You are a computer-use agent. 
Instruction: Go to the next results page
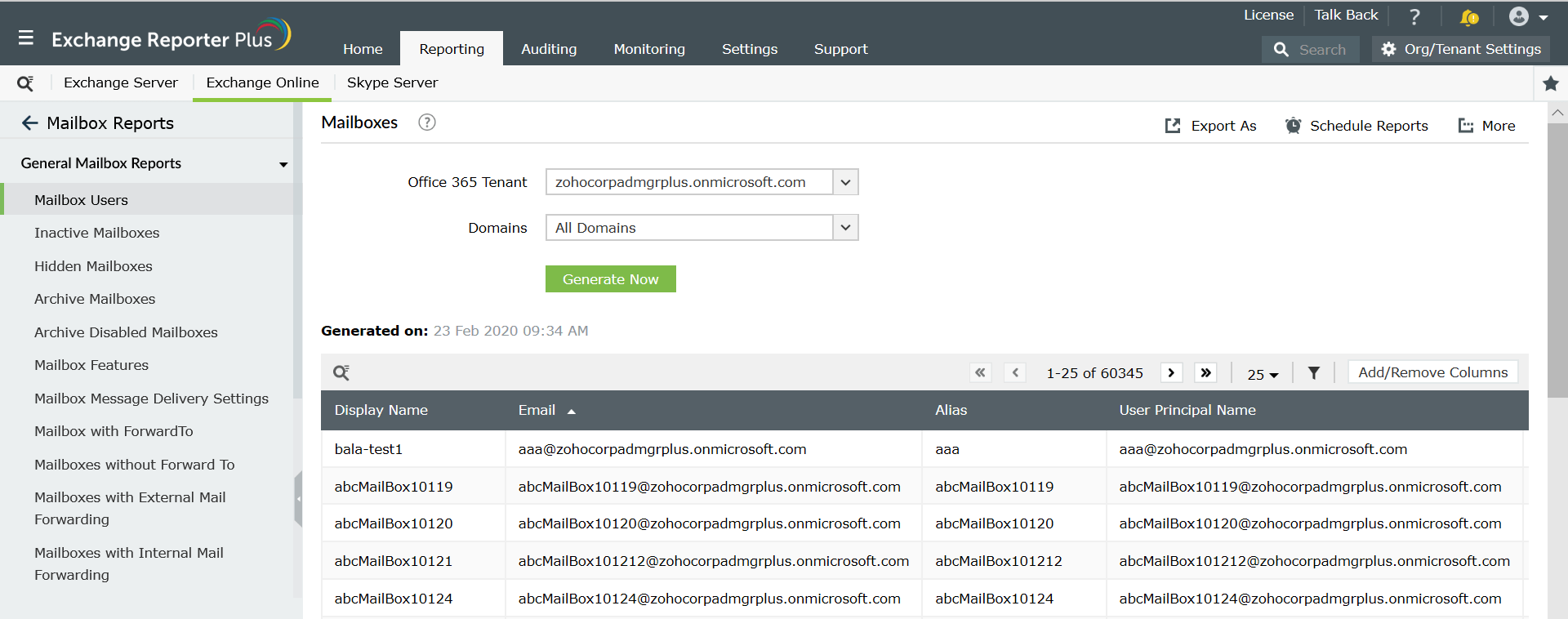(x=1171, y=372)
